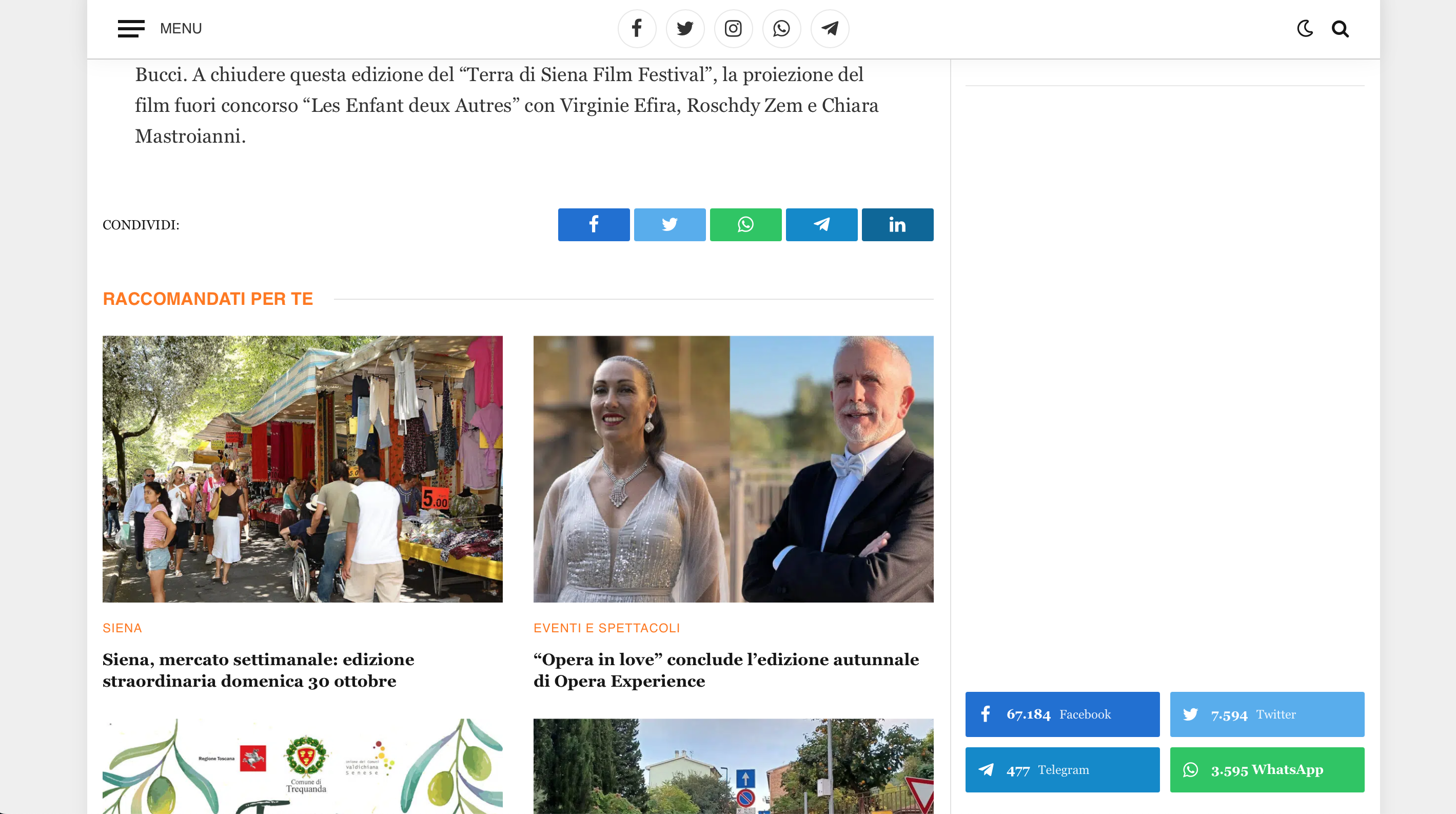Read Siena mercato settimanale article headline

coord(258,670)
